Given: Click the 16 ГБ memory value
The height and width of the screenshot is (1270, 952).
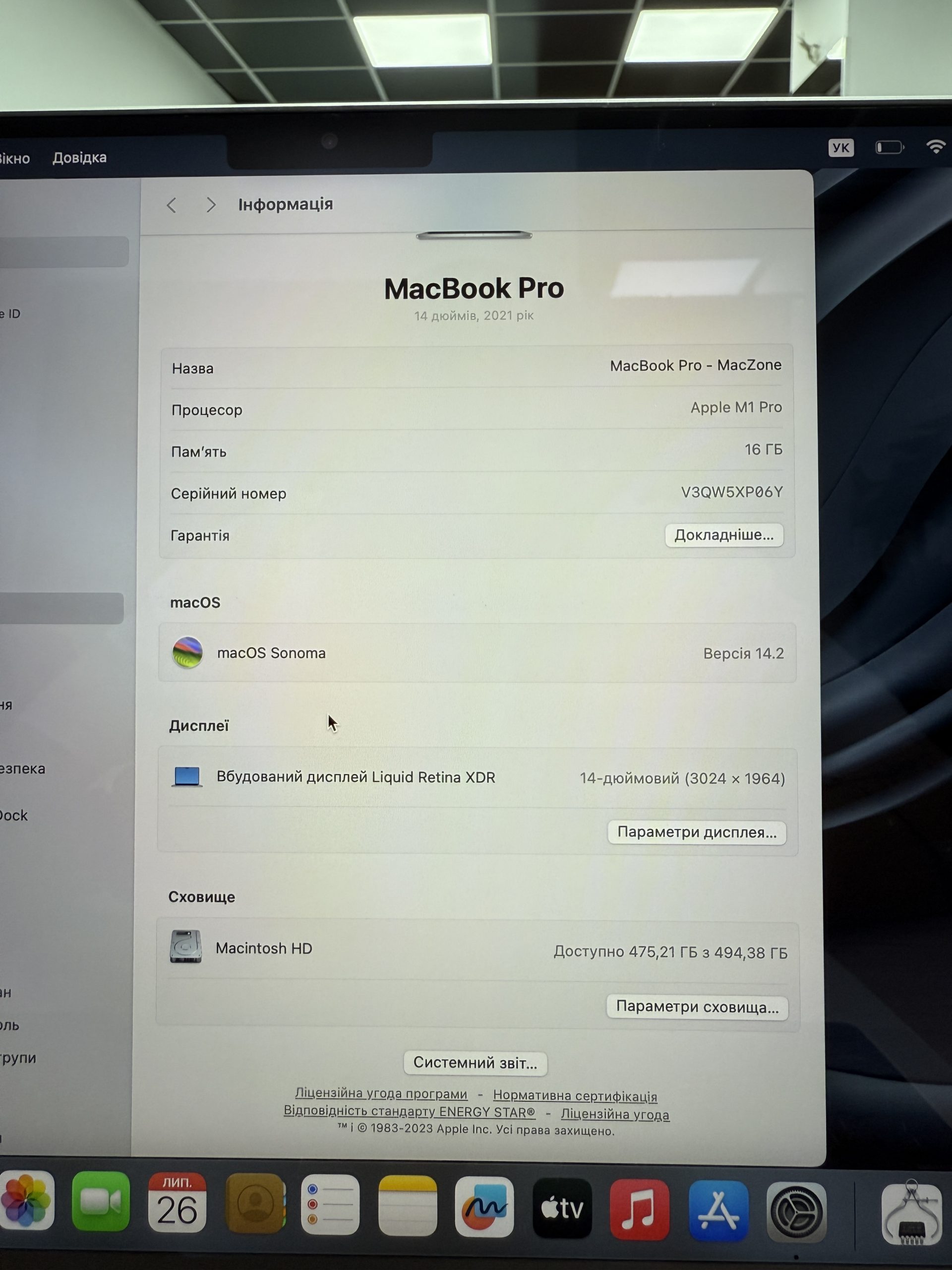Looking at the screenshot, I should [764, 449].
